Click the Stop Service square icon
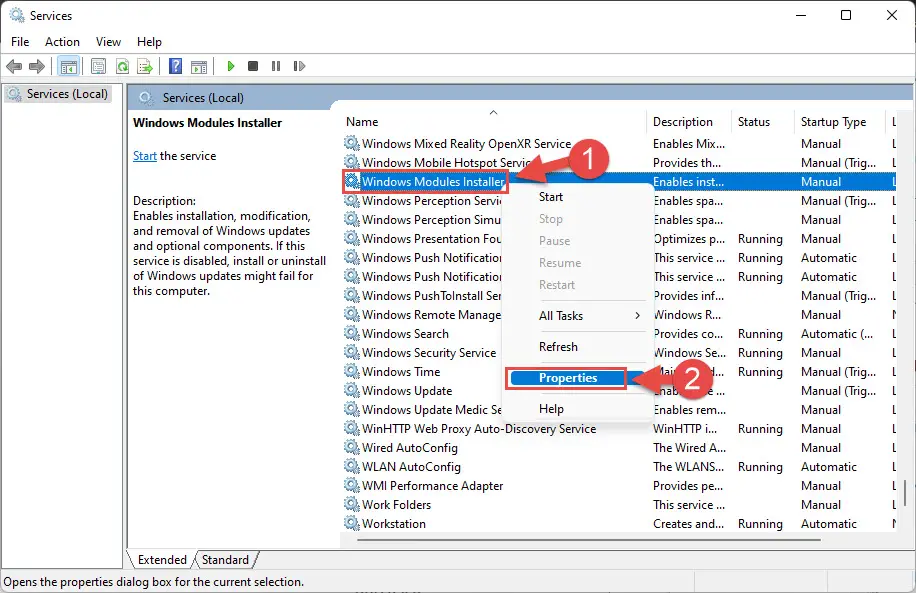Screen dimensions: 916x593 (x=253, y=66)
